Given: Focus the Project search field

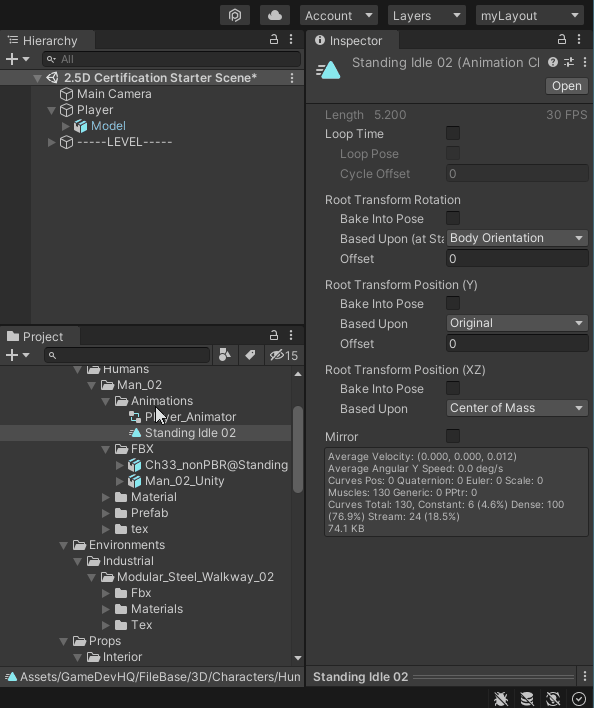Looking at the screenshot, I should point(127,355).
